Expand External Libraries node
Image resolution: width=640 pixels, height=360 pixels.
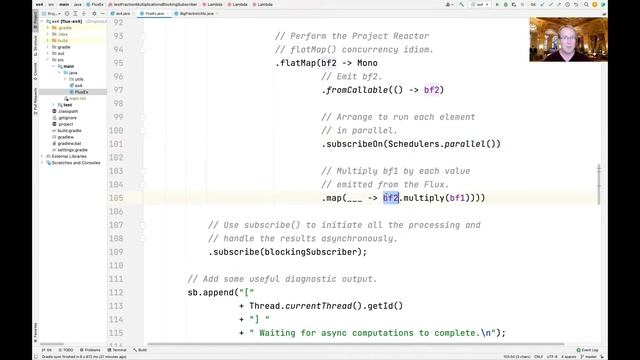tap(42, 156)
